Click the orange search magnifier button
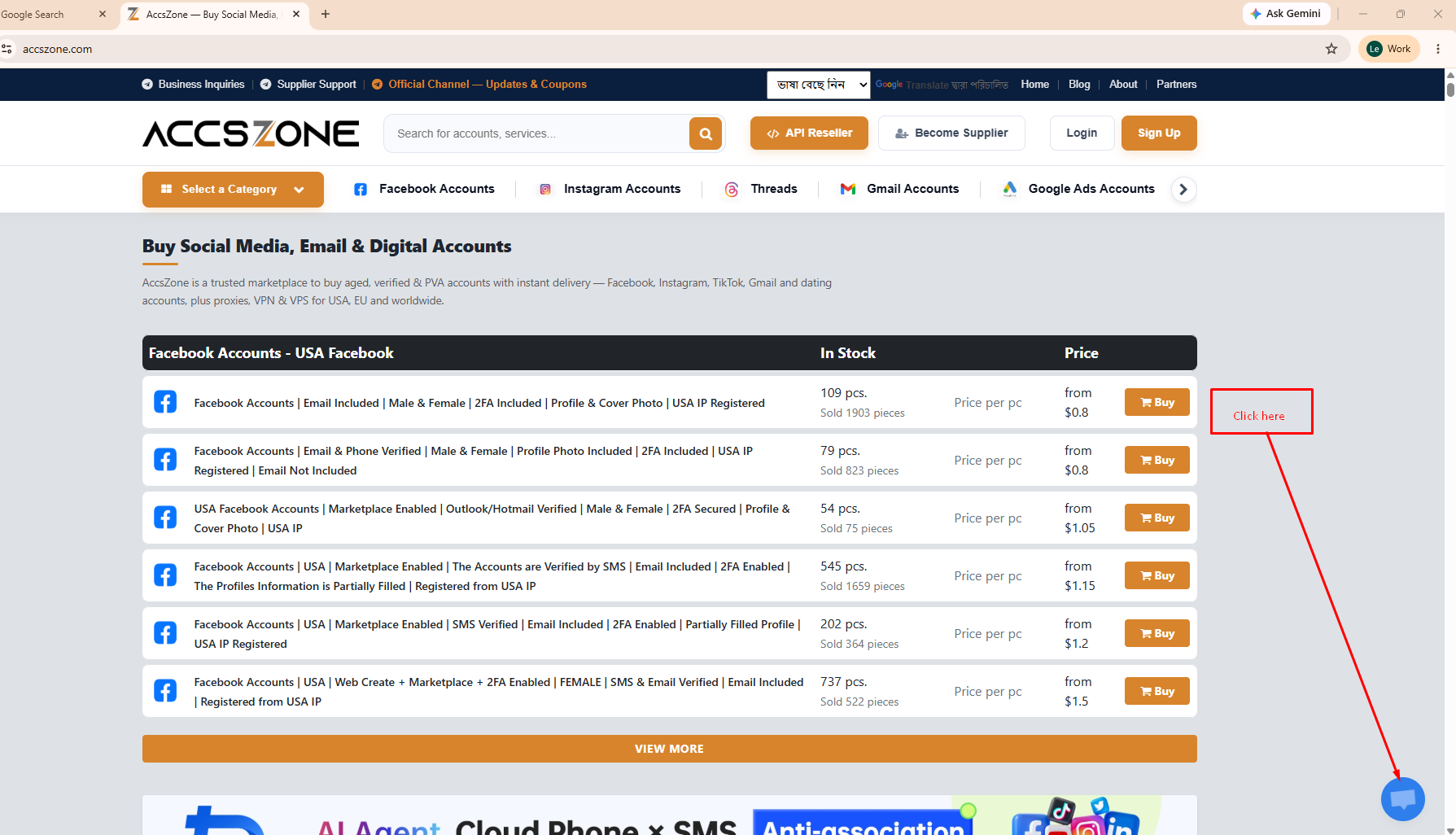The height and width of the screenshot is (835, 1456). pos(706,133)
